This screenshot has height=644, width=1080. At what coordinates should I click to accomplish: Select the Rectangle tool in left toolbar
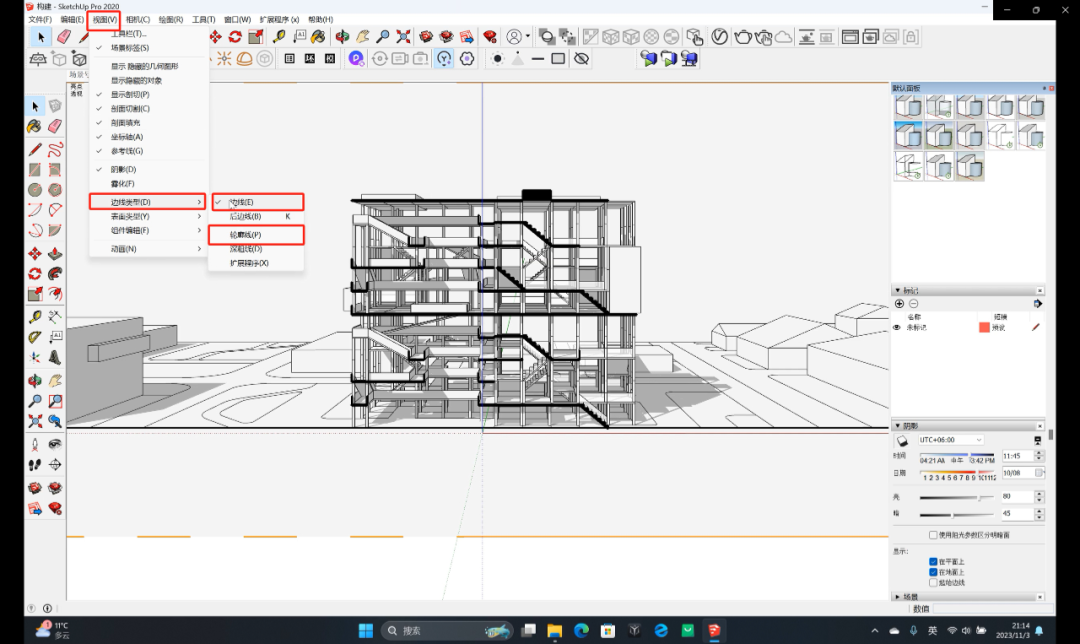pos(34,169)
